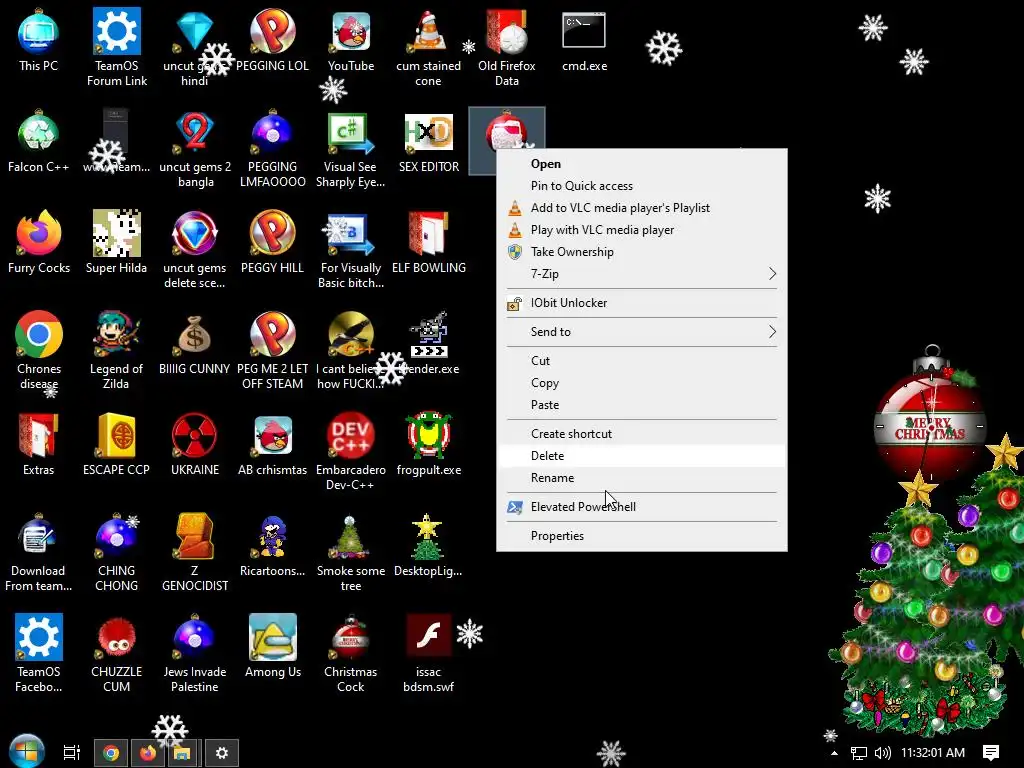Select Paste in the context menu
Image resolution: width=1024 pixels, height=768 pixels.
641,405
